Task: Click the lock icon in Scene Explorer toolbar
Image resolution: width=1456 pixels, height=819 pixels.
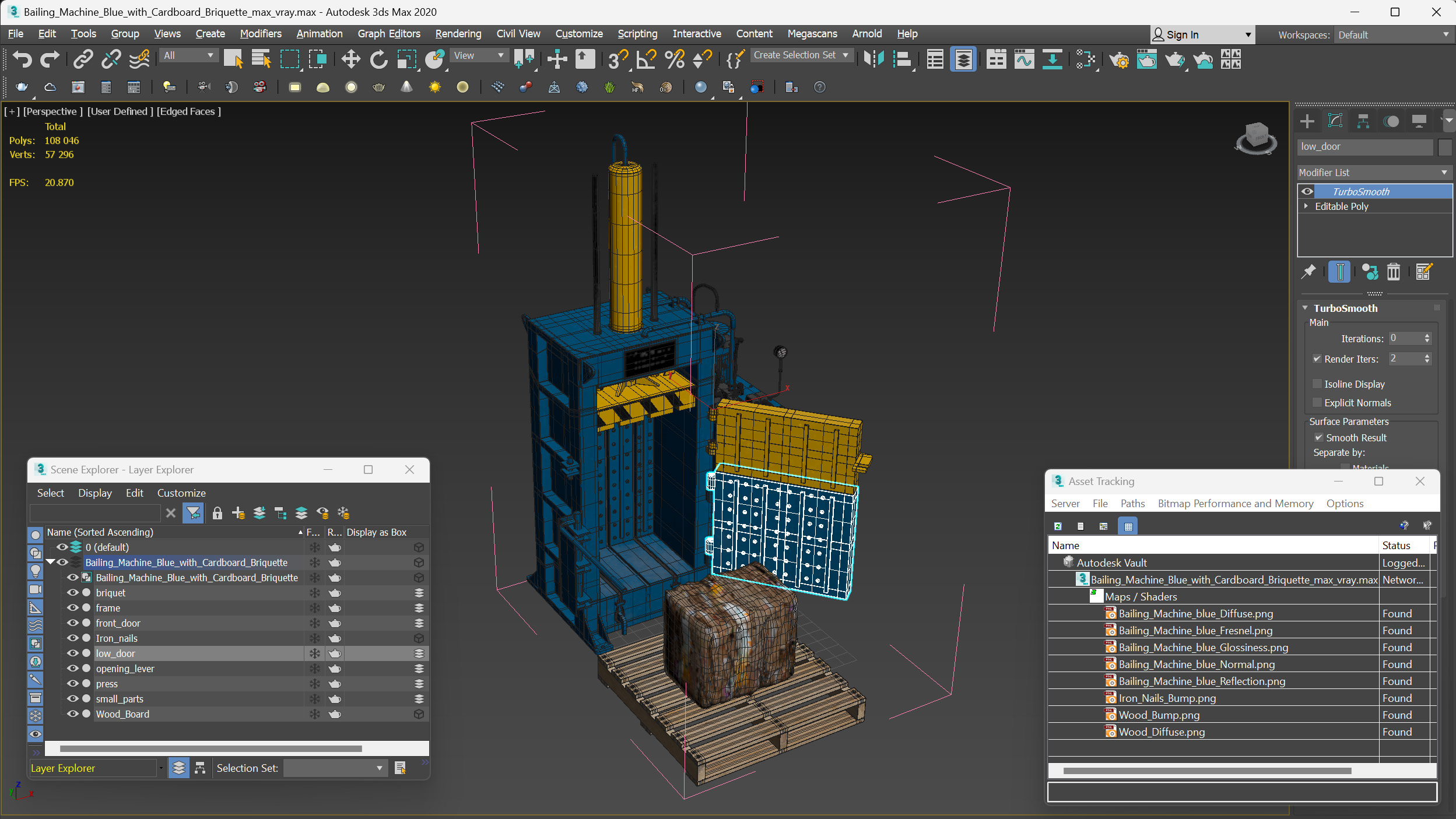Action: coord(217,513)
